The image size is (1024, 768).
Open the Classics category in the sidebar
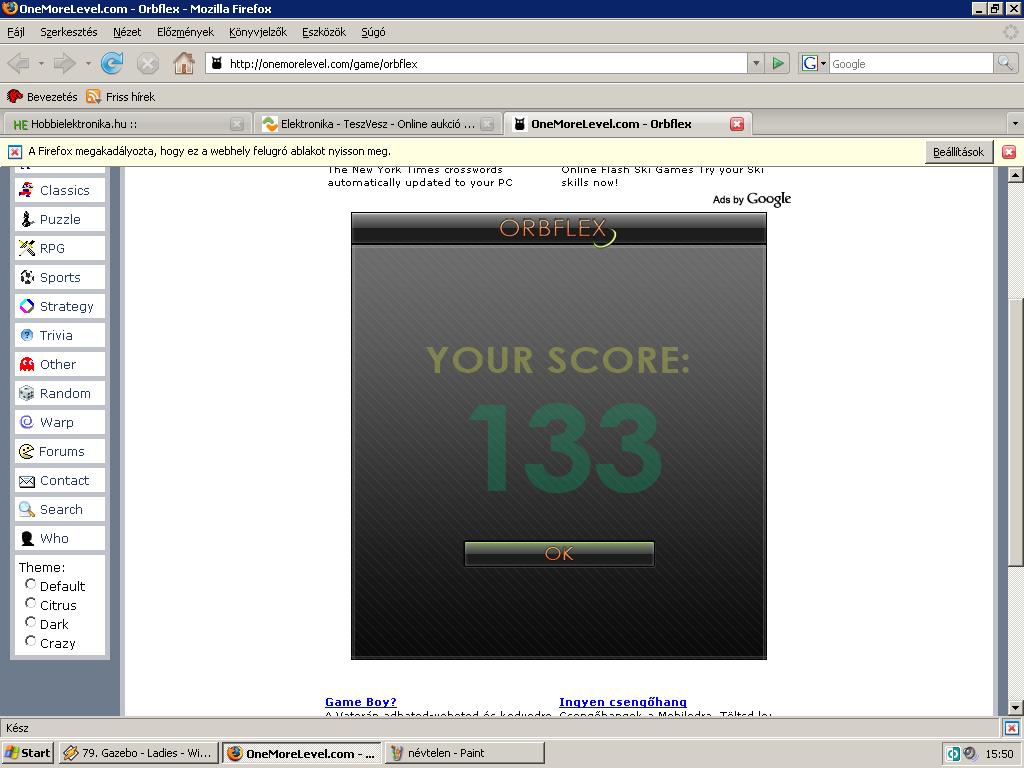pyautogui.click(x=59, y=191)
